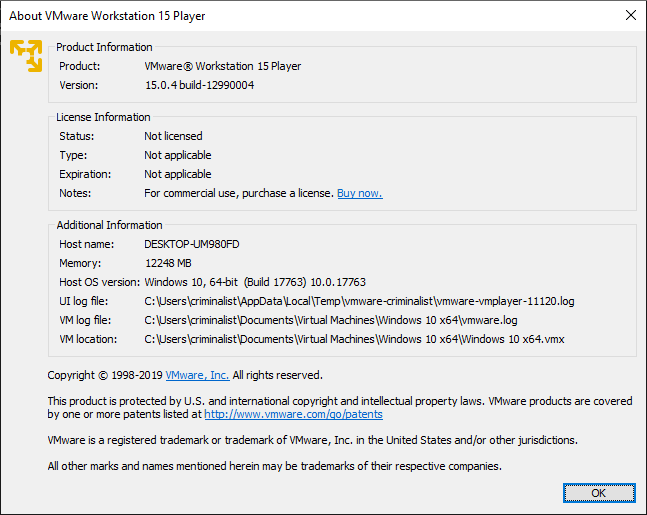This screenshot has height=515, width=647.
Task: Click the VMware Player logo icon
Action: (26, 56)
